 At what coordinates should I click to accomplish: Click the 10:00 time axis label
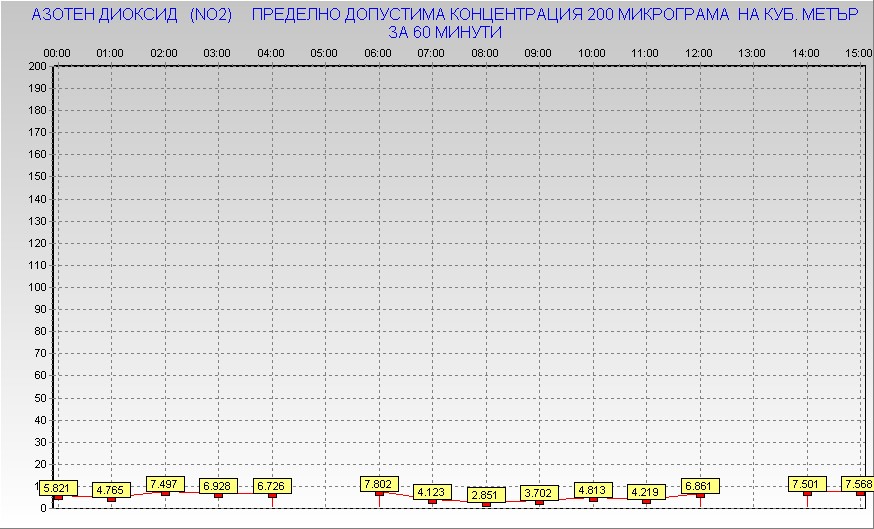pyautogui.click(x=592, y=54)
